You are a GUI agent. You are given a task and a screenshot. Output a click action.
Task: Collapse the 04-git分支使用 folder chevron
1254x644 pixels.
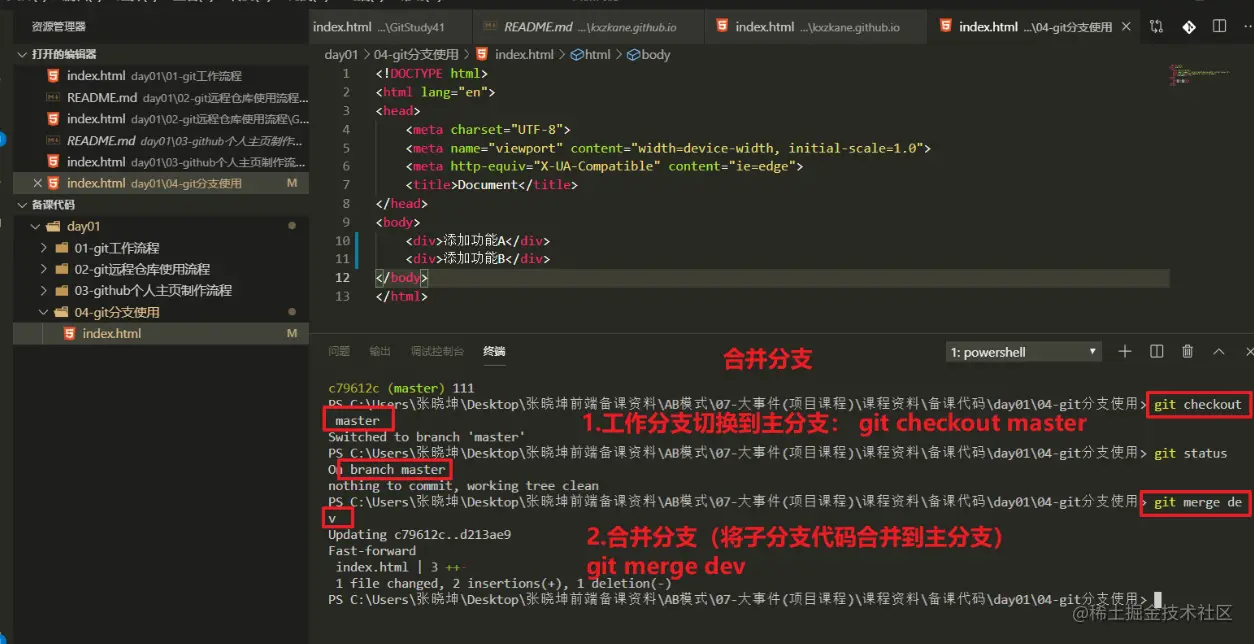click(x=44, y=312)
